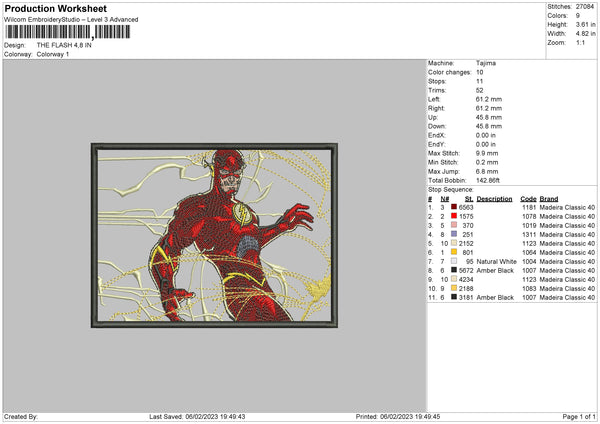
Task: Click the St. column header
Action: [469, 199]
